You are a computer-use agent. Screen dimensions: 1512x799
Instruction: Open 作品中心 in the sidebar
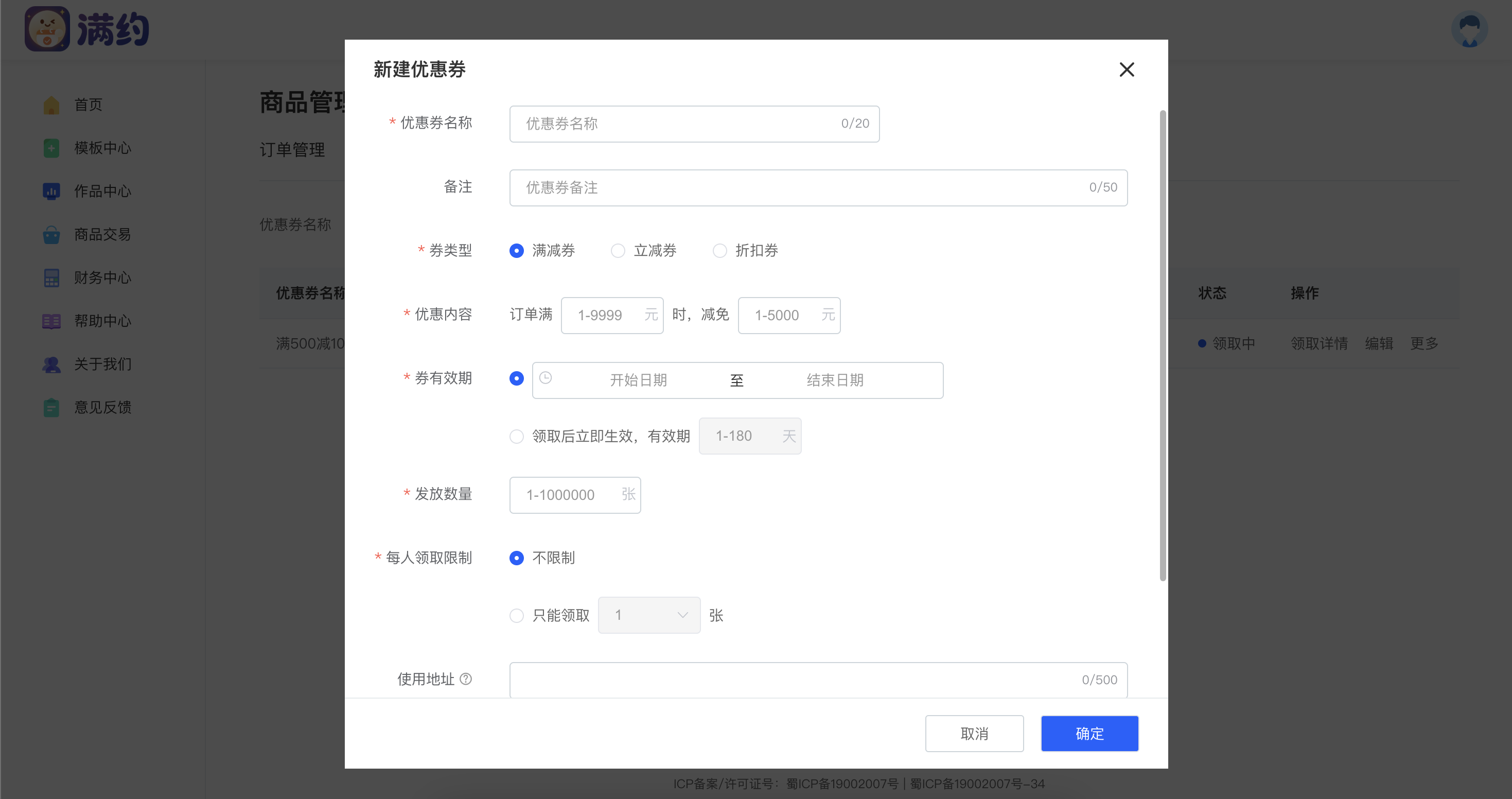pyautogui.click(x=103, y=192)
